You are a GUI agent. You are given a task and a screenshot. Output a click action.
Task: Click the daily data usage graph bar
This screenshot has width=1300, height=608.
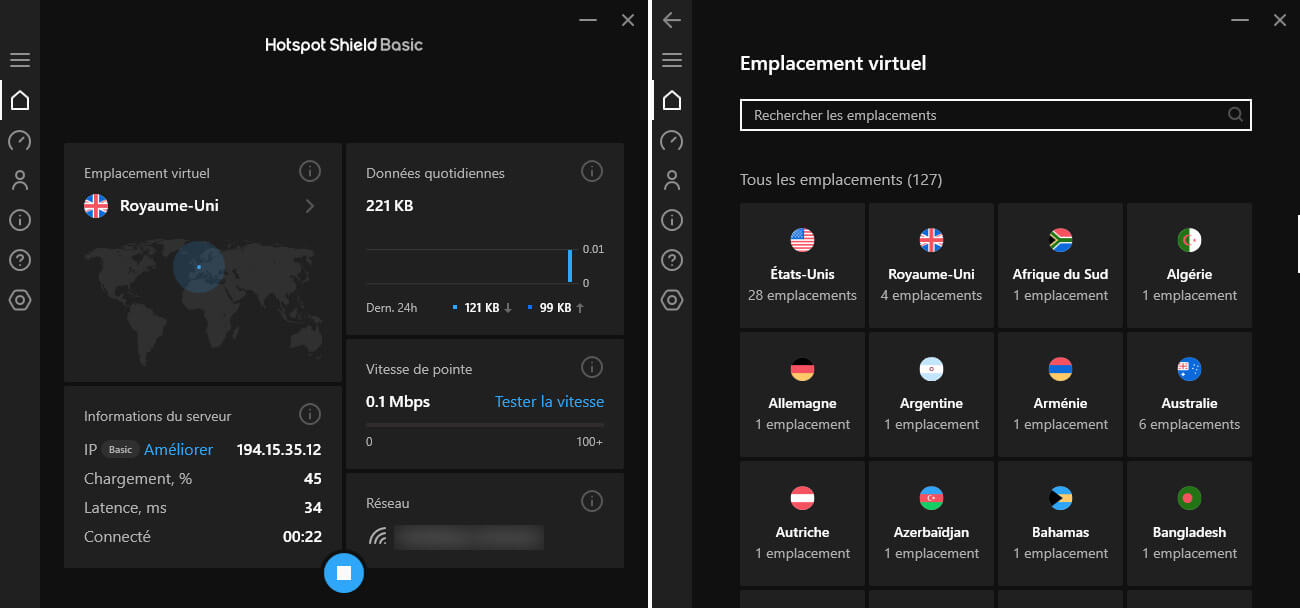coord(570,265)
